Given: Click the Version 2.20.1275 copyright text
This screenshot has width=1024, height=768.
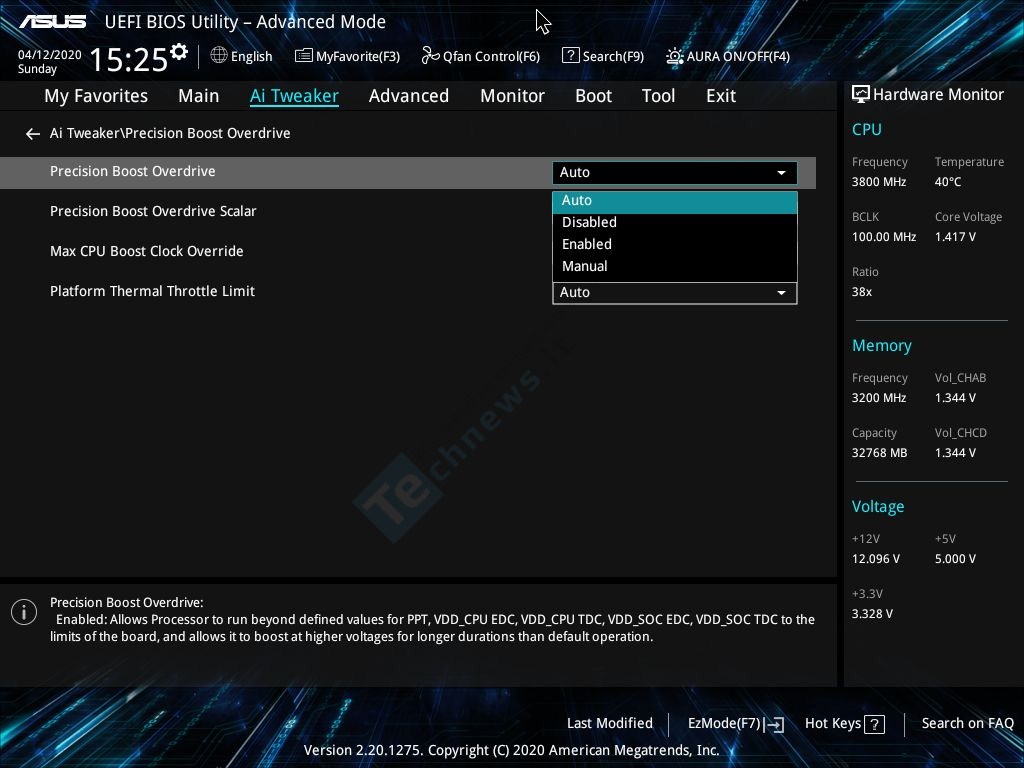Looking at the screenshot, I should [x=511, y=750].
